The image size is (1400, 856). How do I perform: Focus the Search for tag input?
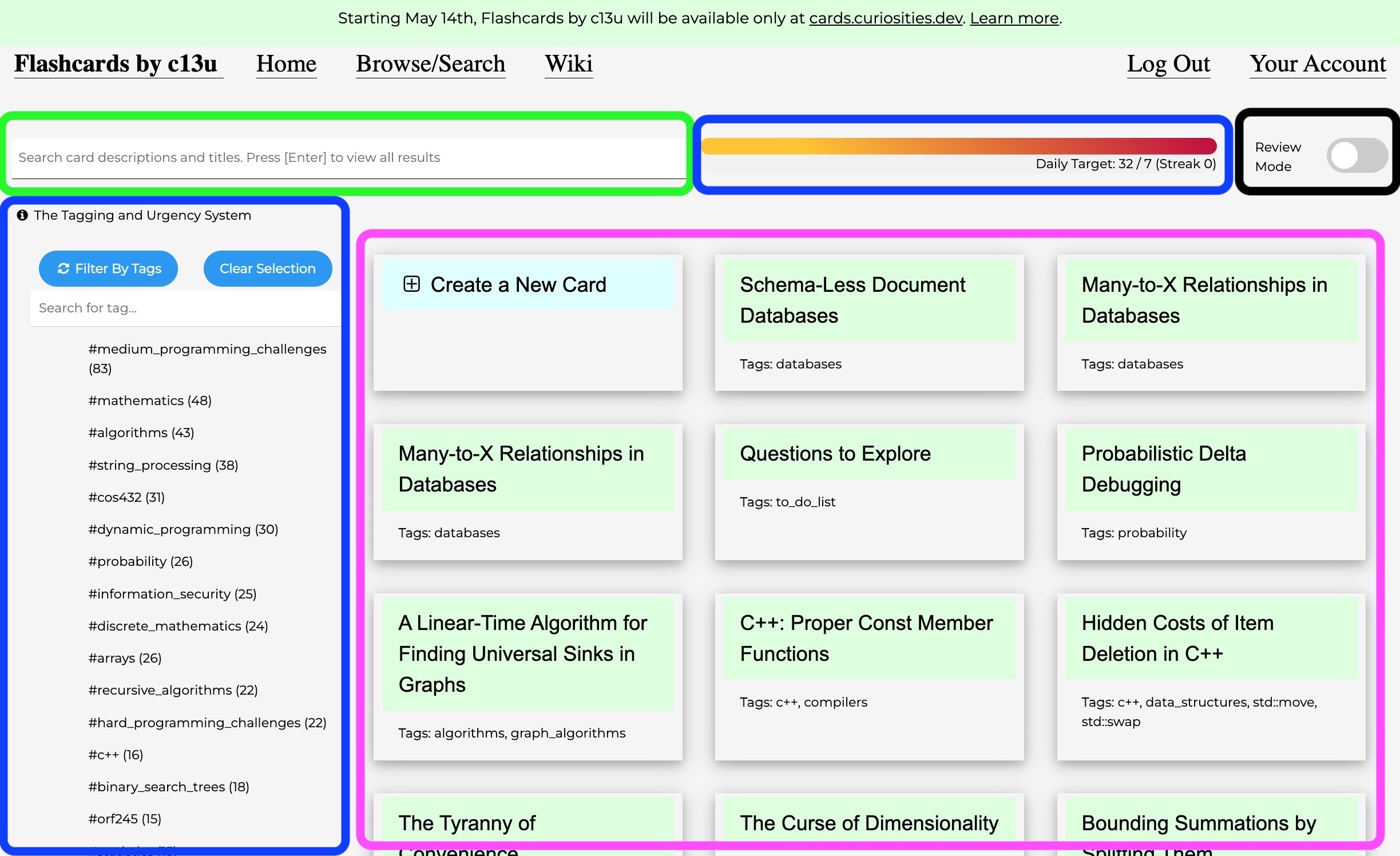click(x=185, y=308)
